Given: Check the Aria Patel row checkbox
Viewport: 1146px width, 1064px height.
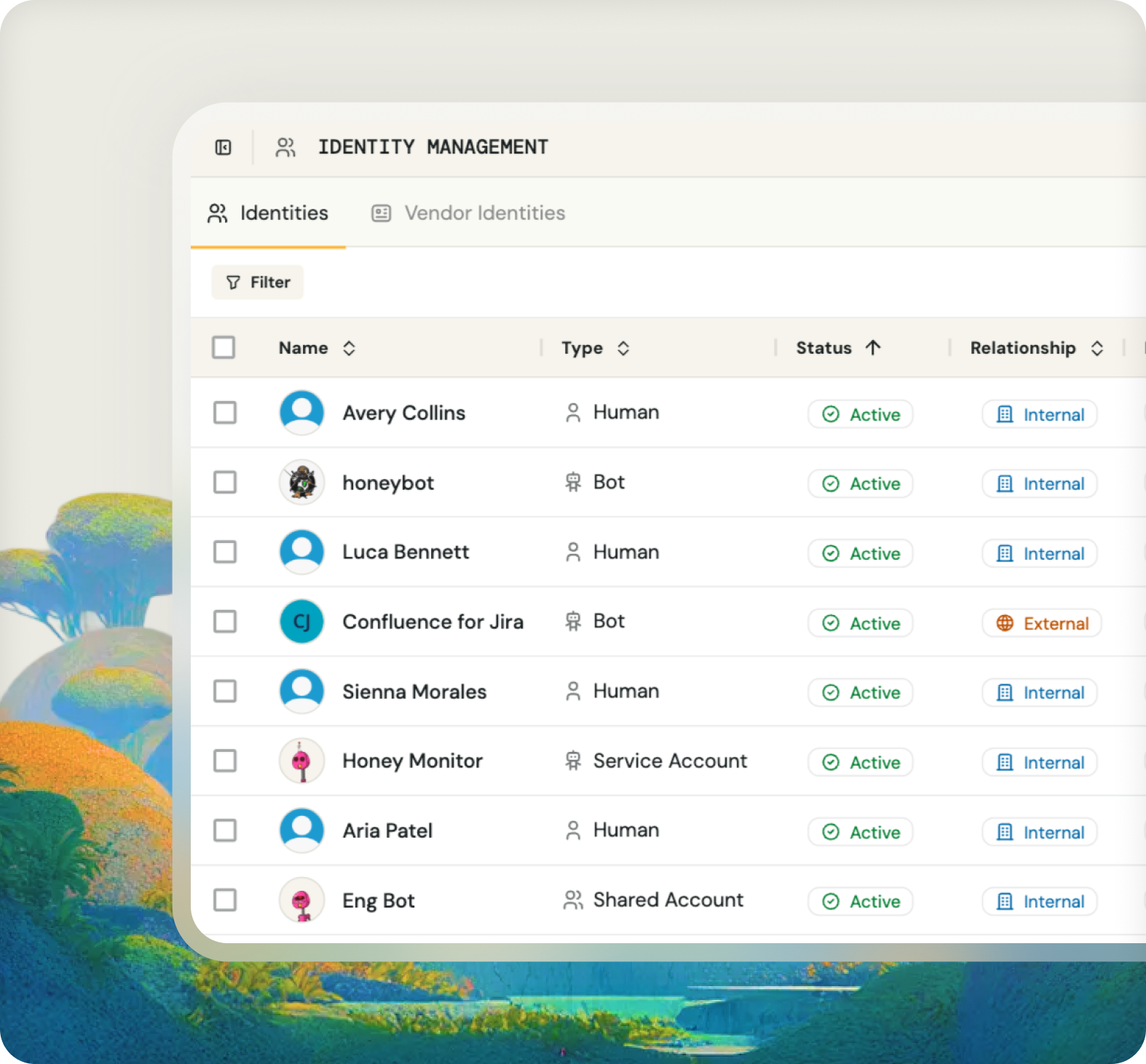Looking at the screenshot, I should coord(225,830).
